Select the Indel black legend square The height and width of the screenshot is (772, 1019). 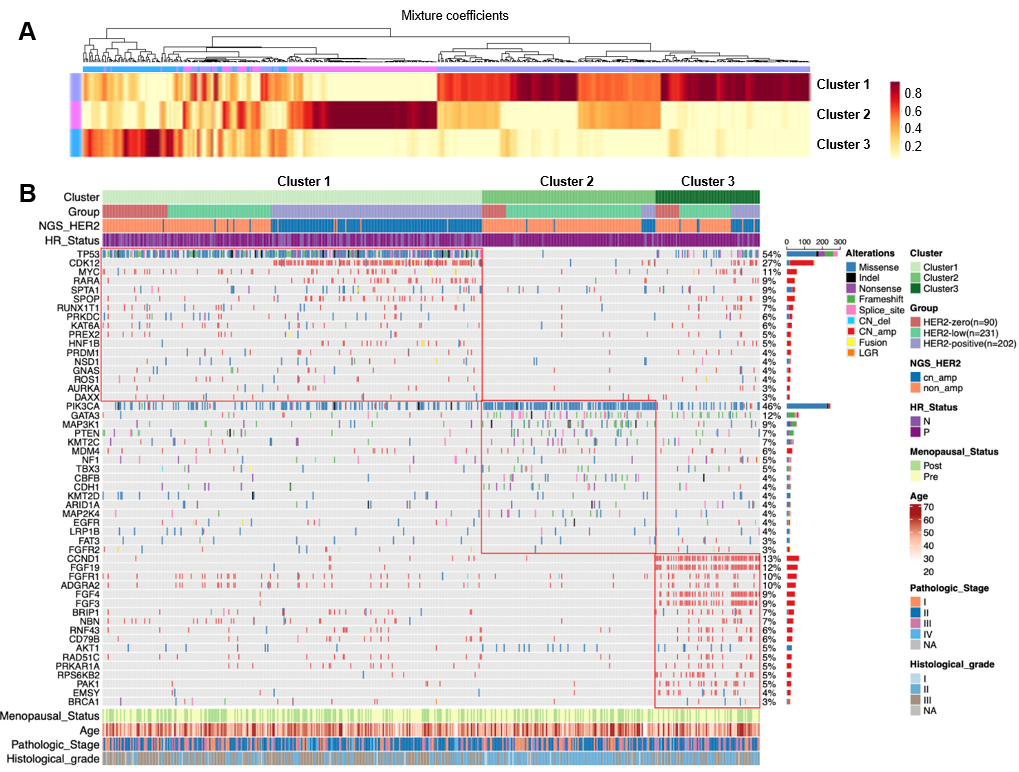[851, 279]
